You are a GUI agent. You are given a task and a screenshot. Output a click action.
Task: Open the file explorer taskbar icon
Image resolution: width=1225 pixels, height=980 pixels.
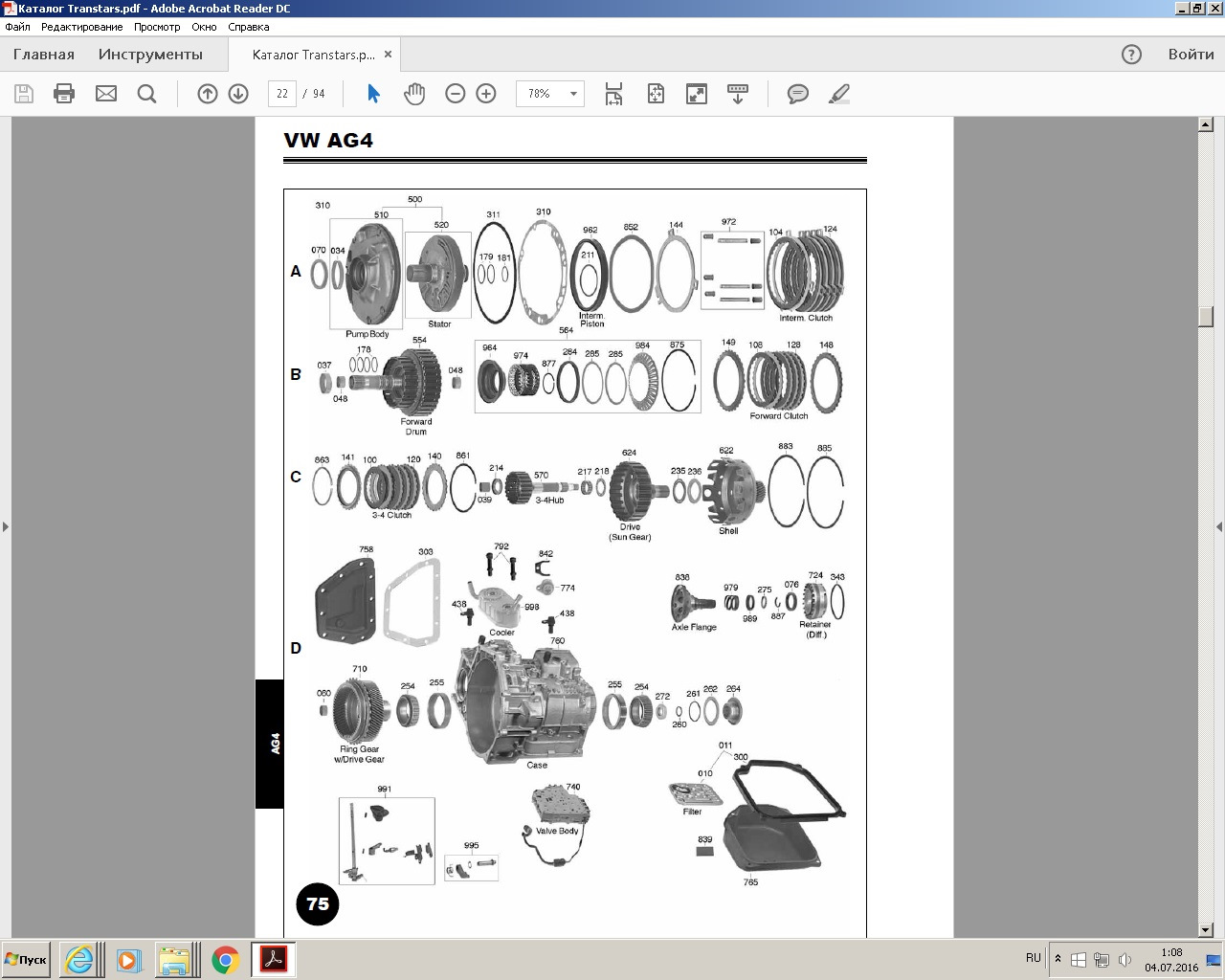coord(176,960)
